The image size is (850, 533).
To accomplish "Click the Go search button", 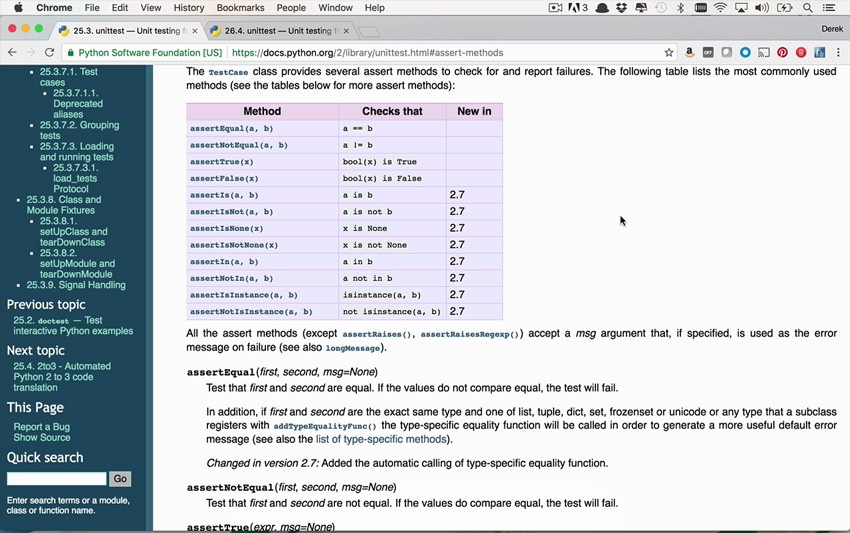I will click(x=120, y=479).
